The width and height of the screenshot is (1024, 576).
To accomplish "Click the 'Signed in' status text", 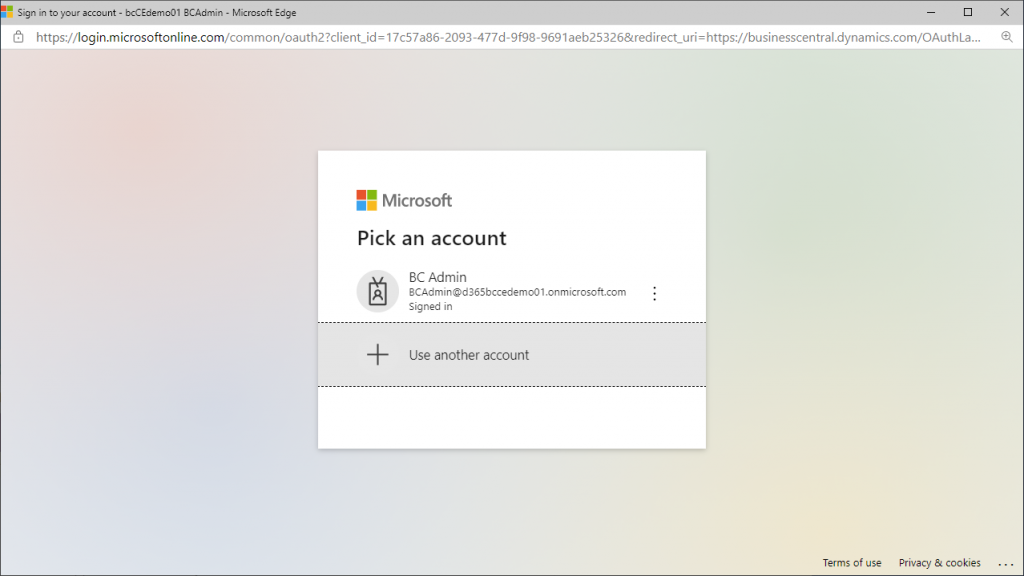I will tap(430, 306).
